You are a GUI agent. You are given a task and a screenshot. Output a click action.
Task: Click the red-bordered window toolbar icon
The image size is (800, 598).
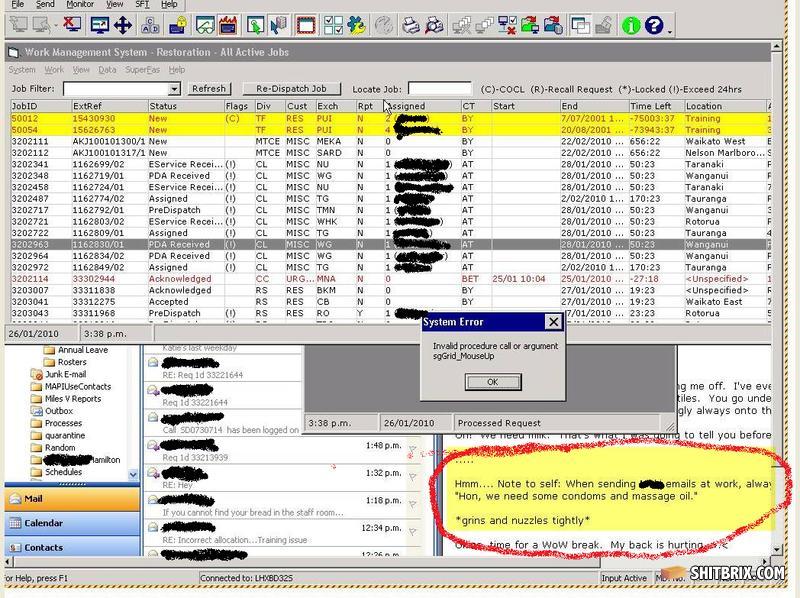(x=306, y=24)
